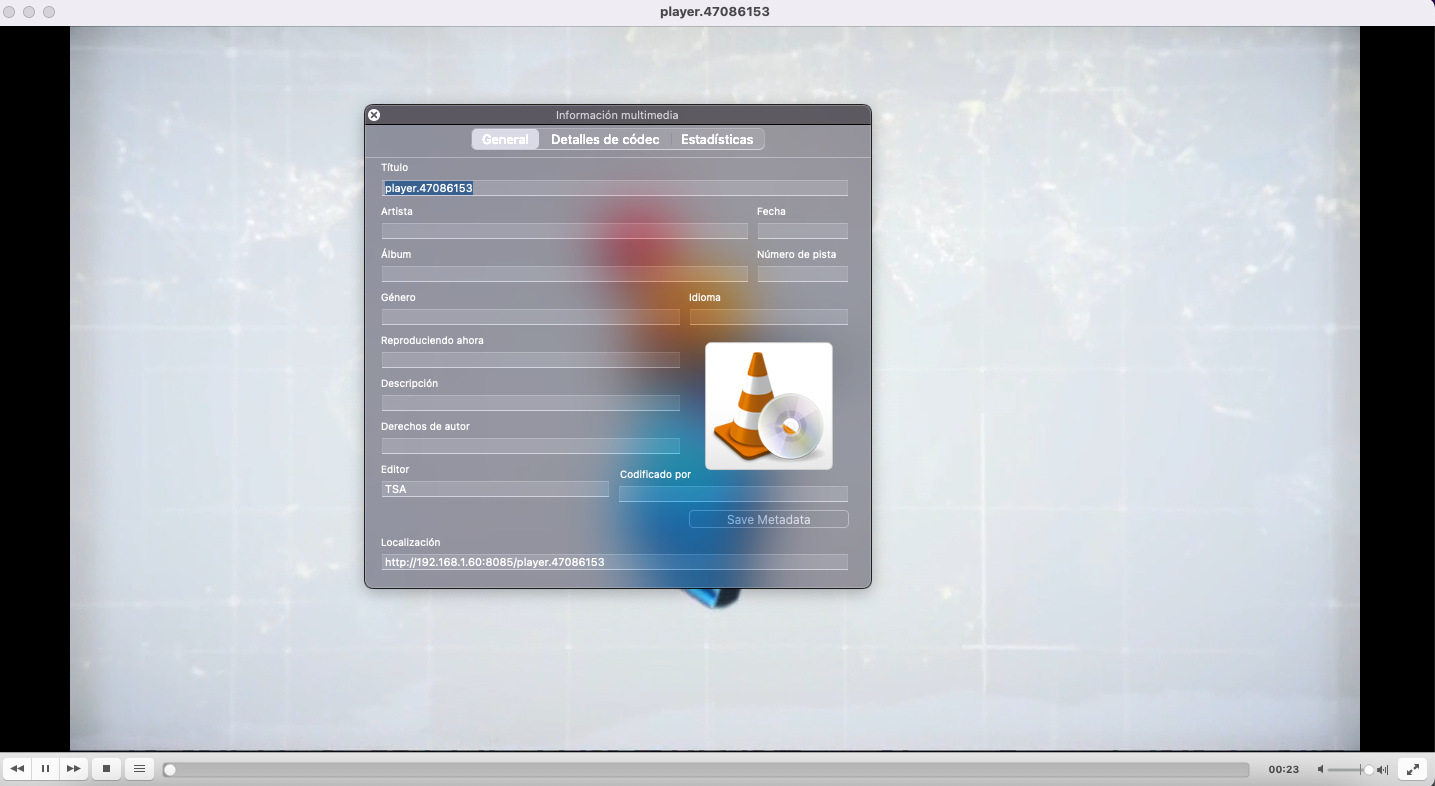Open the Detalles de códec tab
Screen dimensions: 1435x786
pyautogui.click(x=605, y=139)
